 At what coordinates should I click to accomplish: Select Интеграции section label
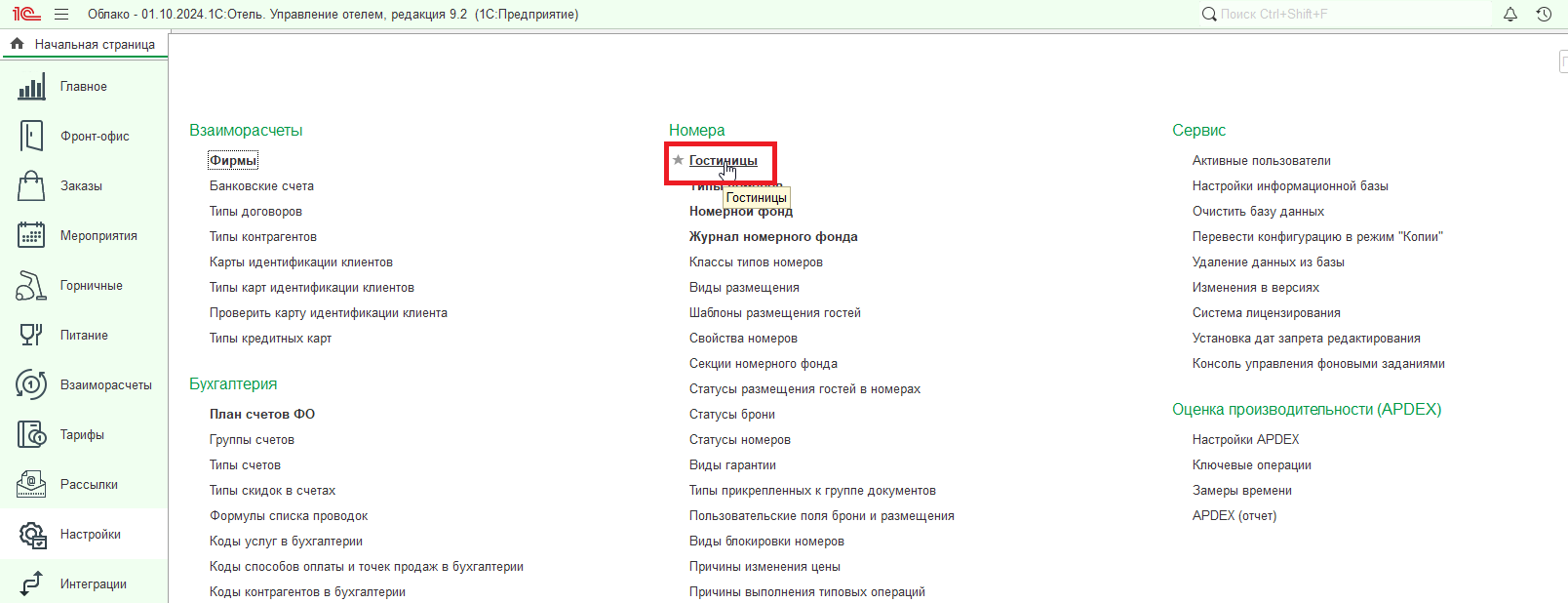pyautogui.click(x=94, y=584)
